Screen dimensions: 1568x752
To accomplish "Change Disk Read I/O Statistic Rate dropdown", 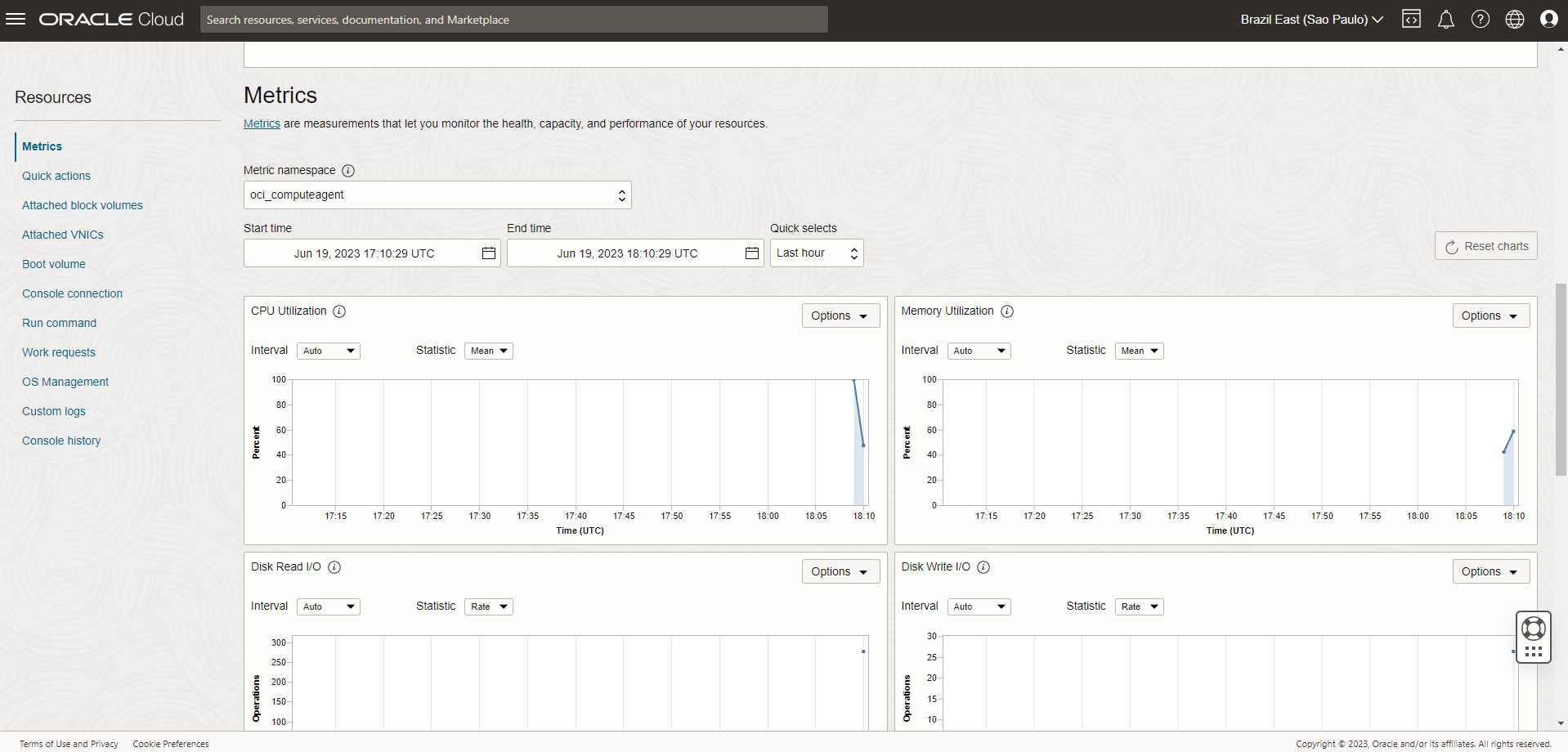I will (489, 607).
